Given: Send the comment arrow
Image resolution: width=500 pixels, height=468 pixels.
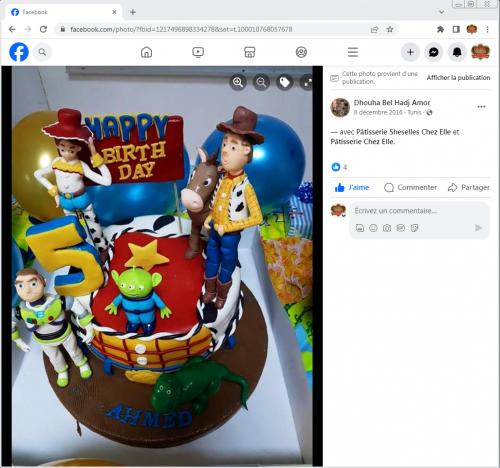Looking at the screenshot, I should 478,228.
